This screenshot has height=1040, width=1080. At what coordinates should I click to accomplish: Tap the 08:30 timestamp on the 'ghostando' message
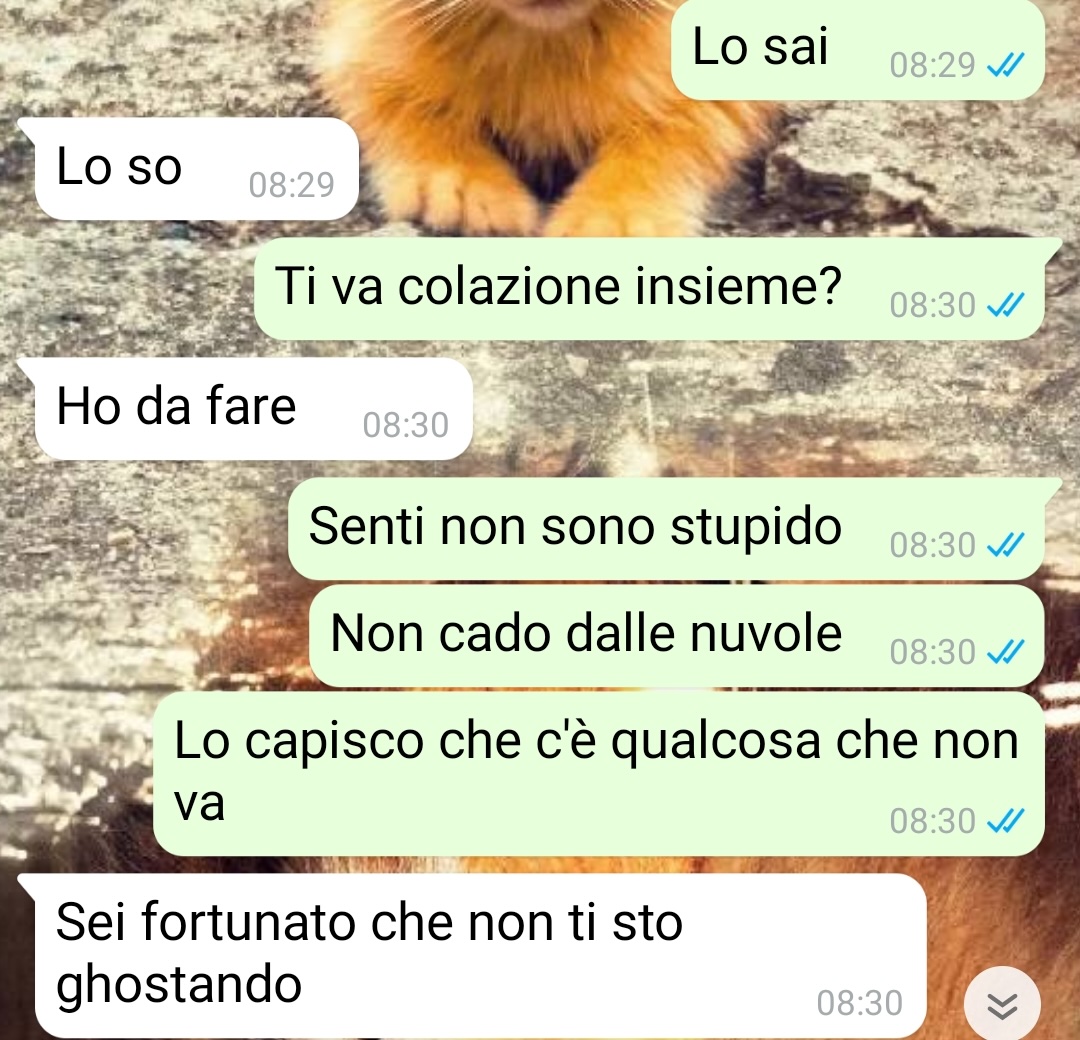[860, 1003]
